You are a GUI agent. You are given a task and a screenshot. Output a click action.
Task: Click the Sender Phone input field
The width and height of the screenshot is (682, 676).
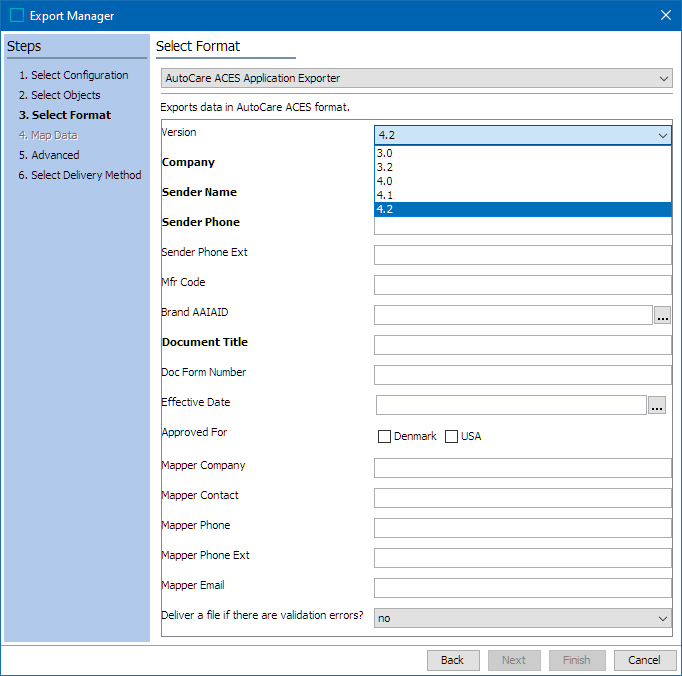tap(523, 226)
